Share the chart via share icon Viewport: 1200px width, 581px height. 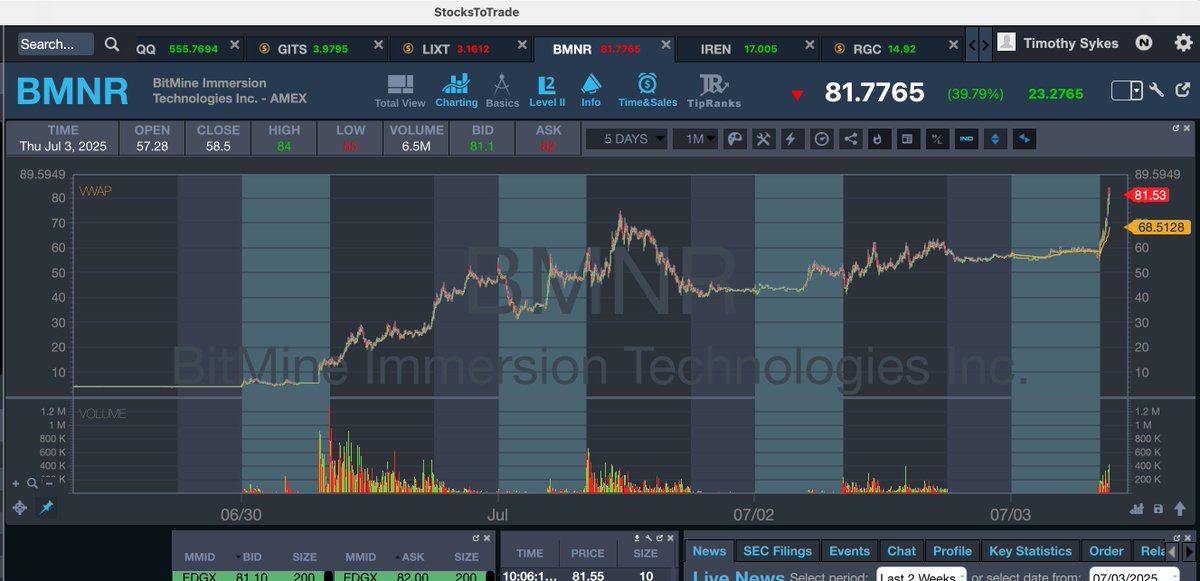(850, 139)
